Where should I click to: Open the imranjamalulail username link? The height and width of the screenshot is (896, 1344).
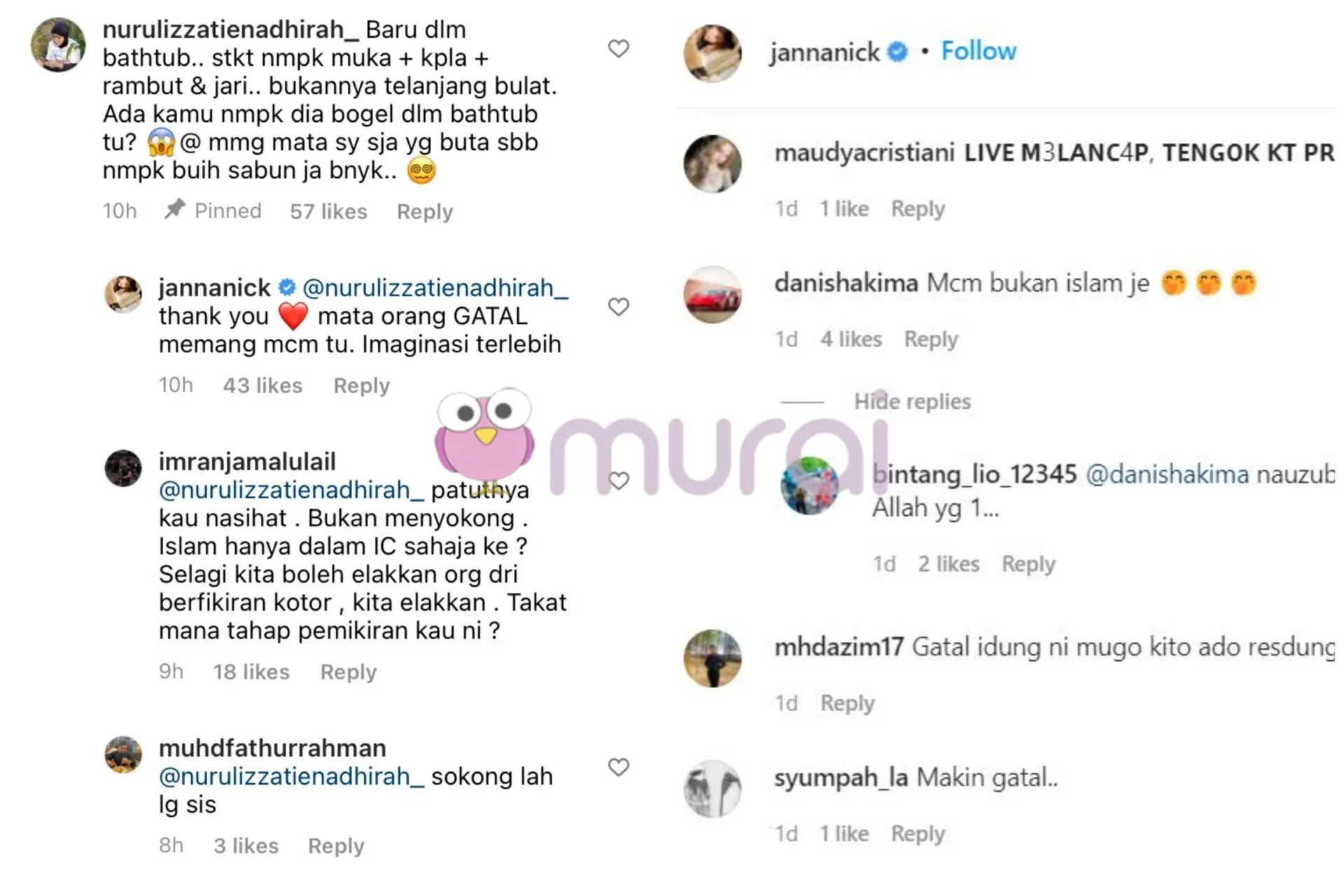(x=247, y=461)
